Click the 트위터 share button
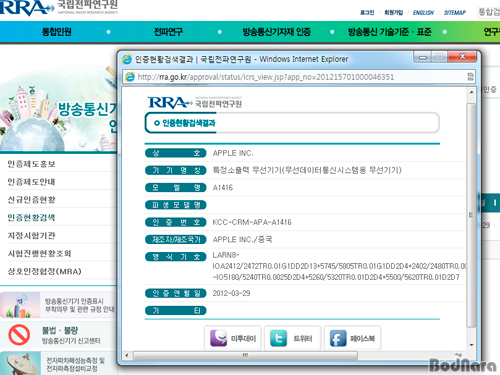 pyautogui.click(x=292, y=338)
